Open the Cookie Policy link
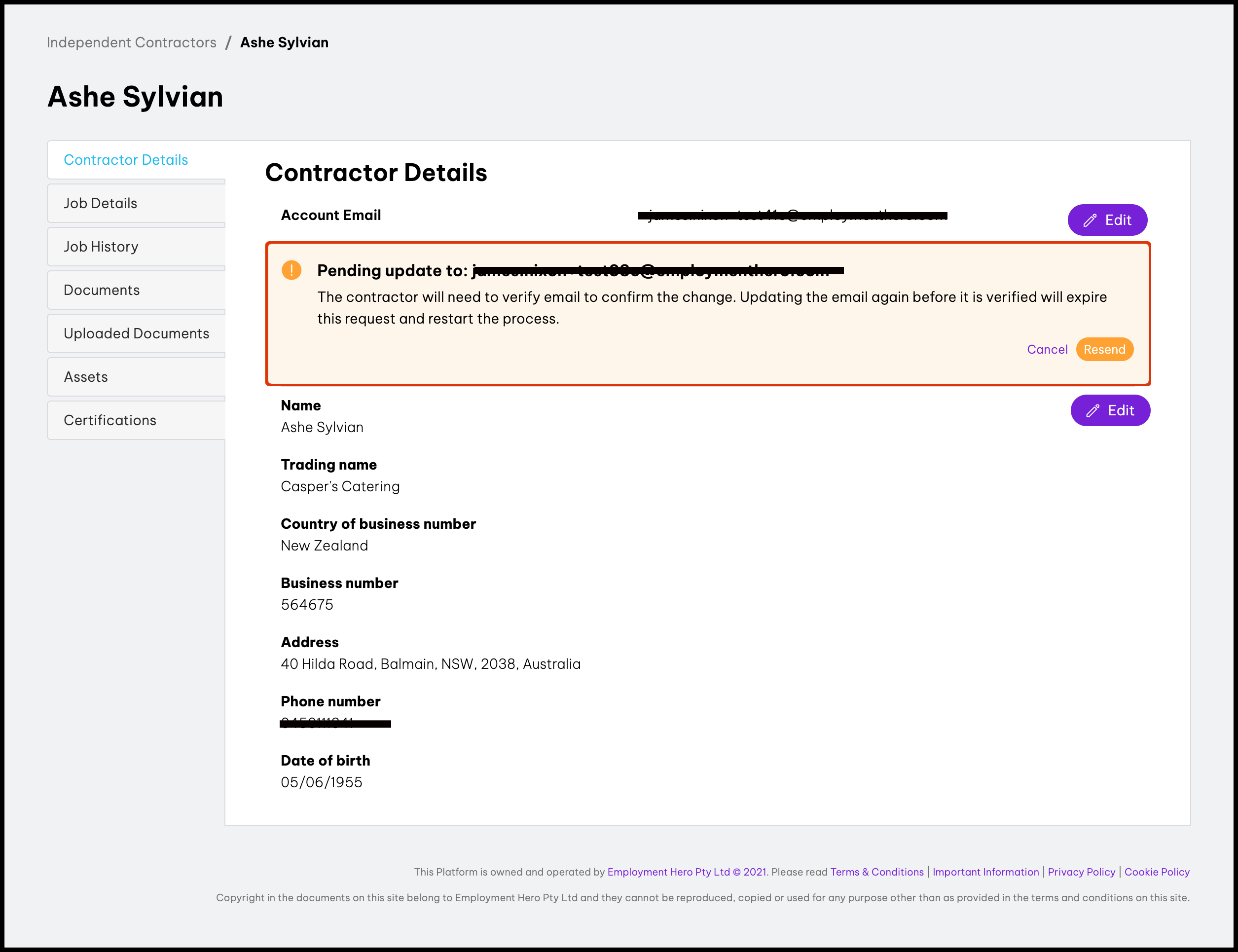1238x952 pixels. click(1157, 872)
